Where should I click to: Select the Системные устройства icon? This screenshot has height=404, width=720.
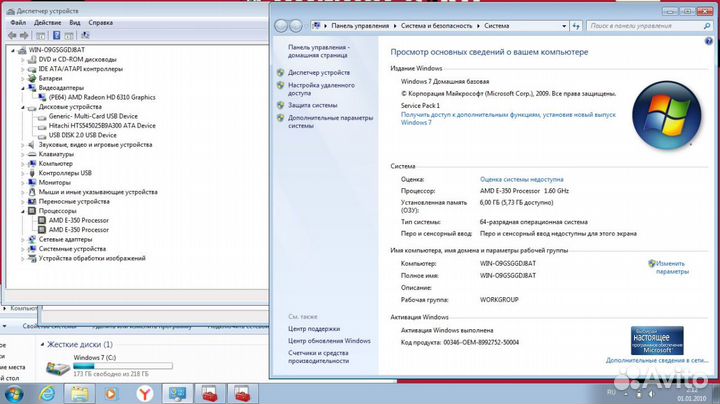pos(32,249)
